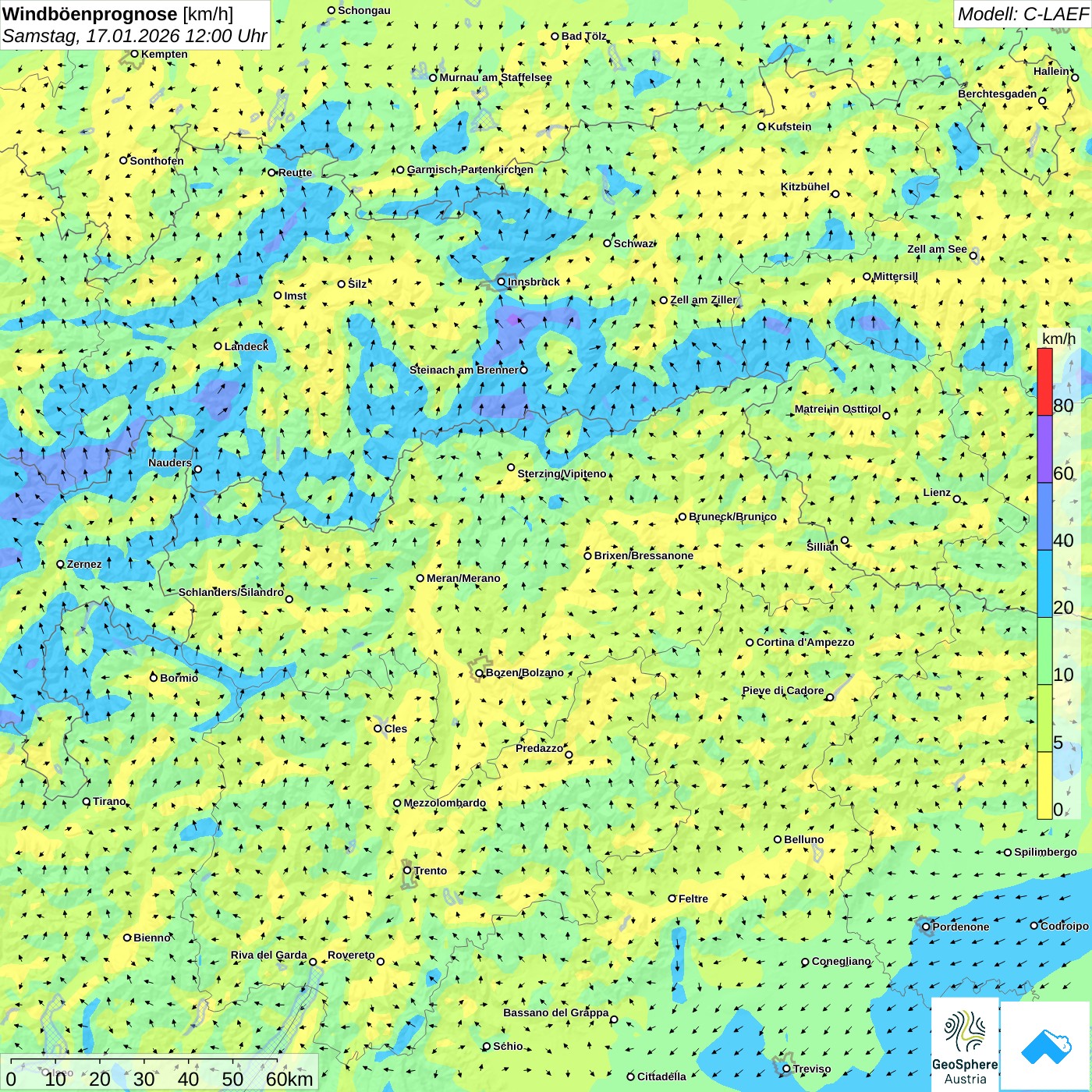Click the Reutte label

(x=295, y=172)
